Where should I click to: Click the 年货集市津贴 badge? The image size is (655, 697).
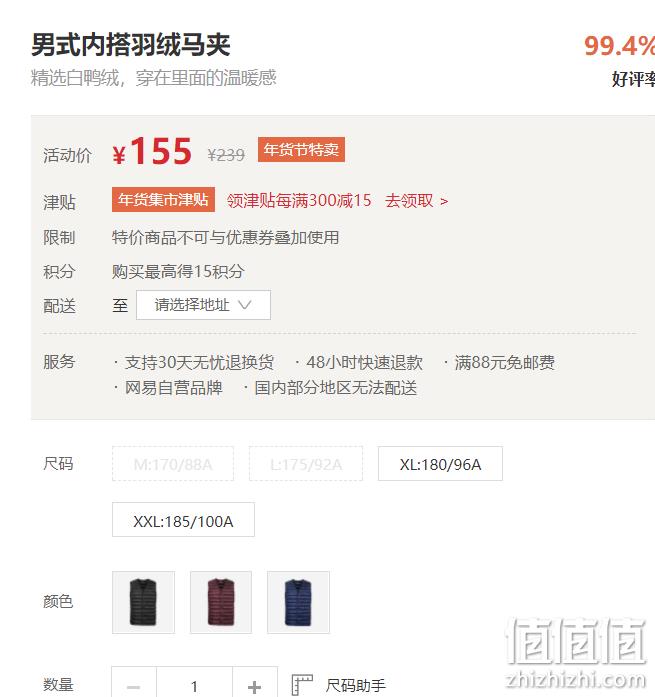pos(163,200)
